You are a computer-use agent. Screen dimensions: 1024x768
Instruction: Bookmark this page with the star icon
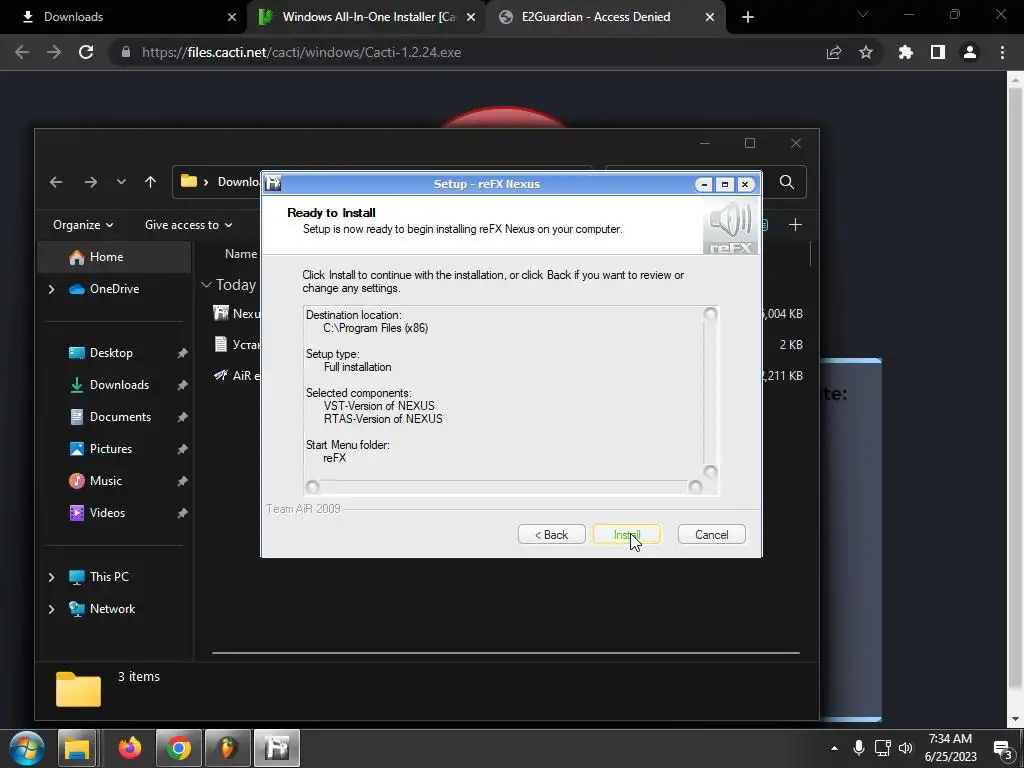coord(866,52)
